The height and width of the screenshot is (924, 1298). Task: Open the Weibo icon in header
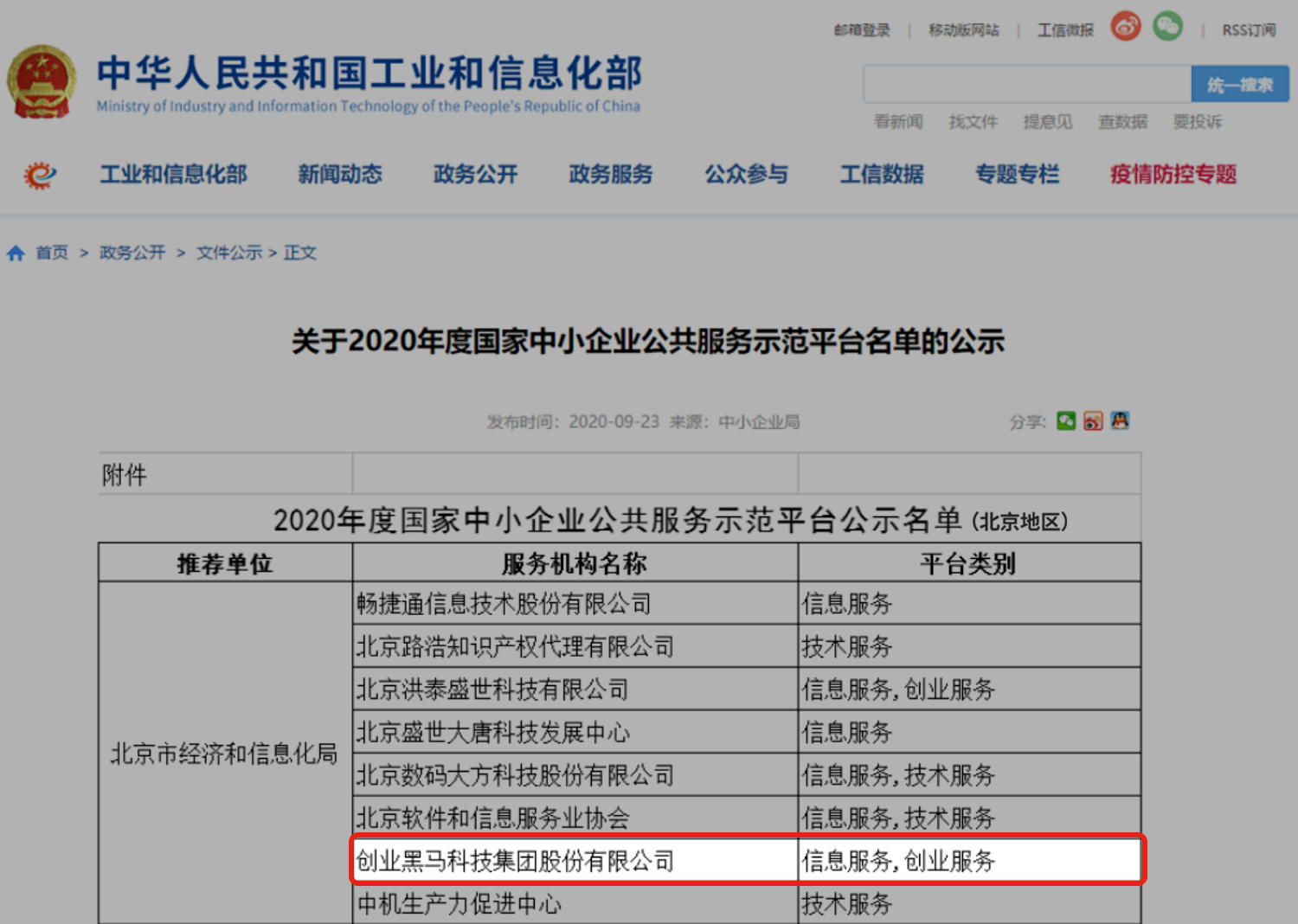1126,26
